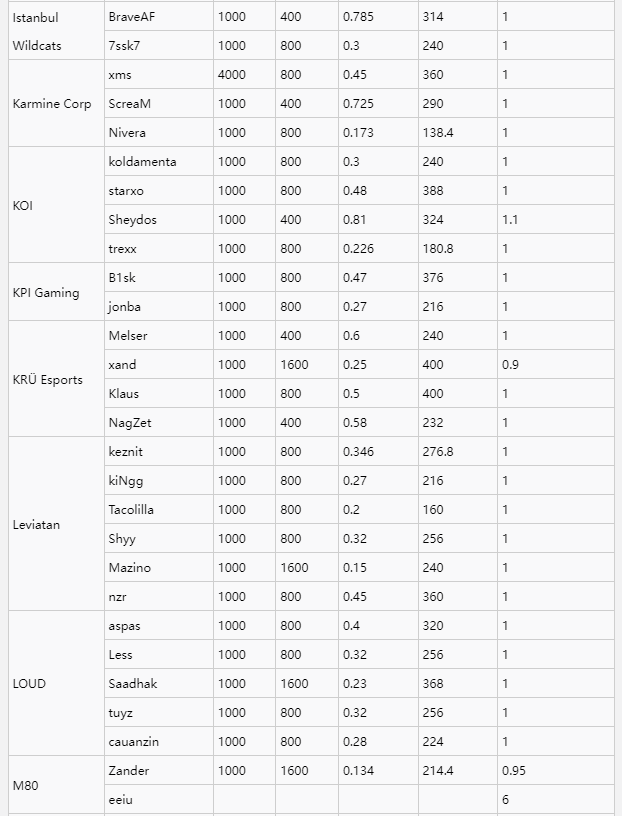Click player name BraveAF
622x816 pixels.
pyautogui.click(x=132, y=17)
